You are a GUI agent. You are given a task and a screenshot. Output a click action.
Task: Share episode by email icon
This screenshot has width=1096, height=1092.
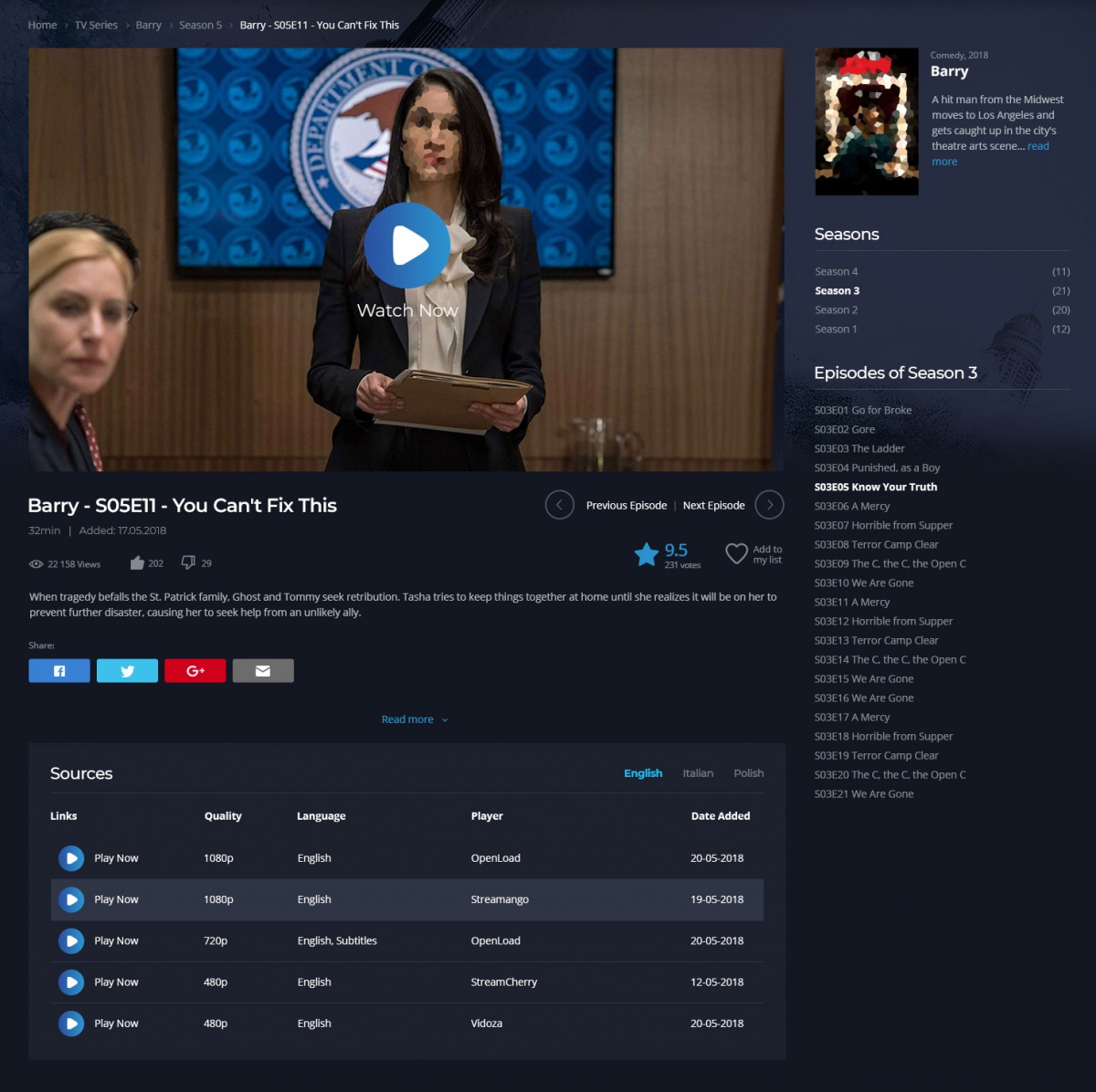[x=263, y=671]
